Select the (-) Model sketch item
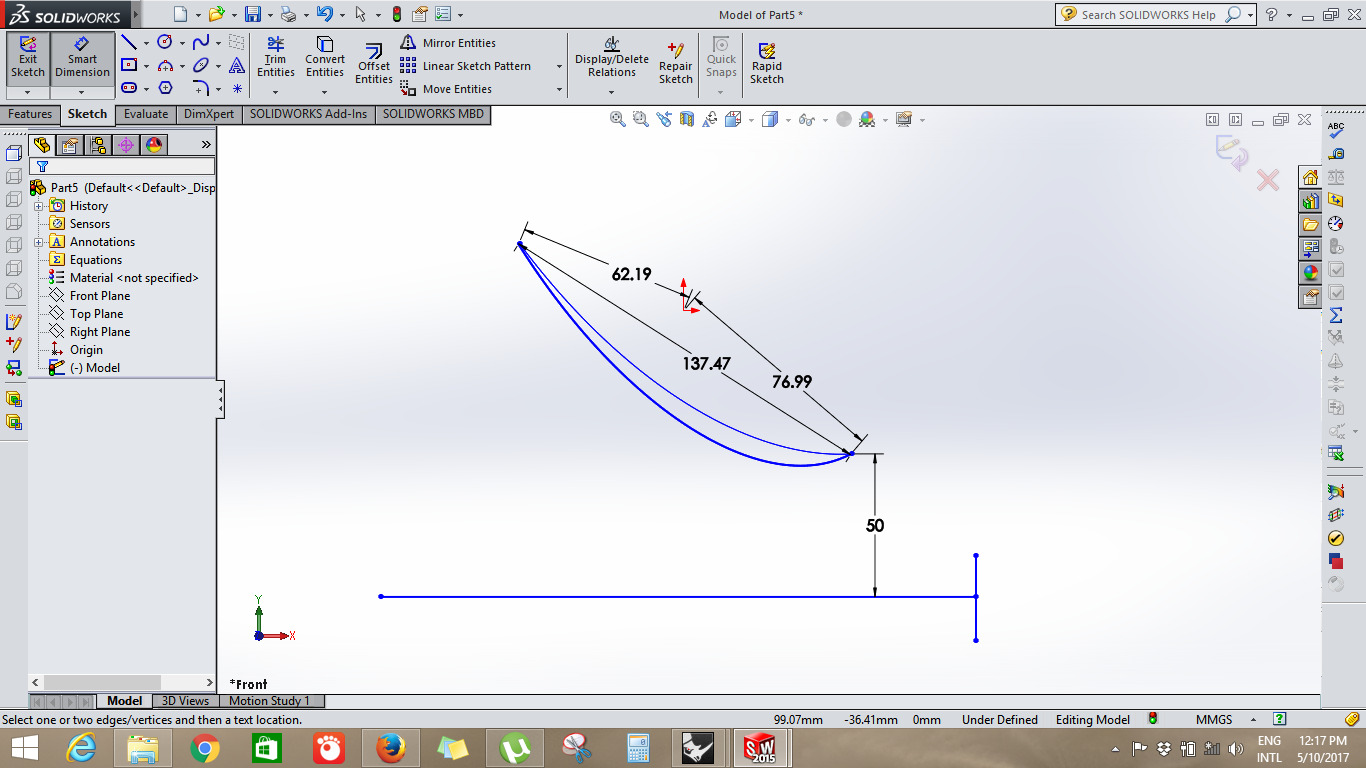1366x768 pixels. [85, 368]
